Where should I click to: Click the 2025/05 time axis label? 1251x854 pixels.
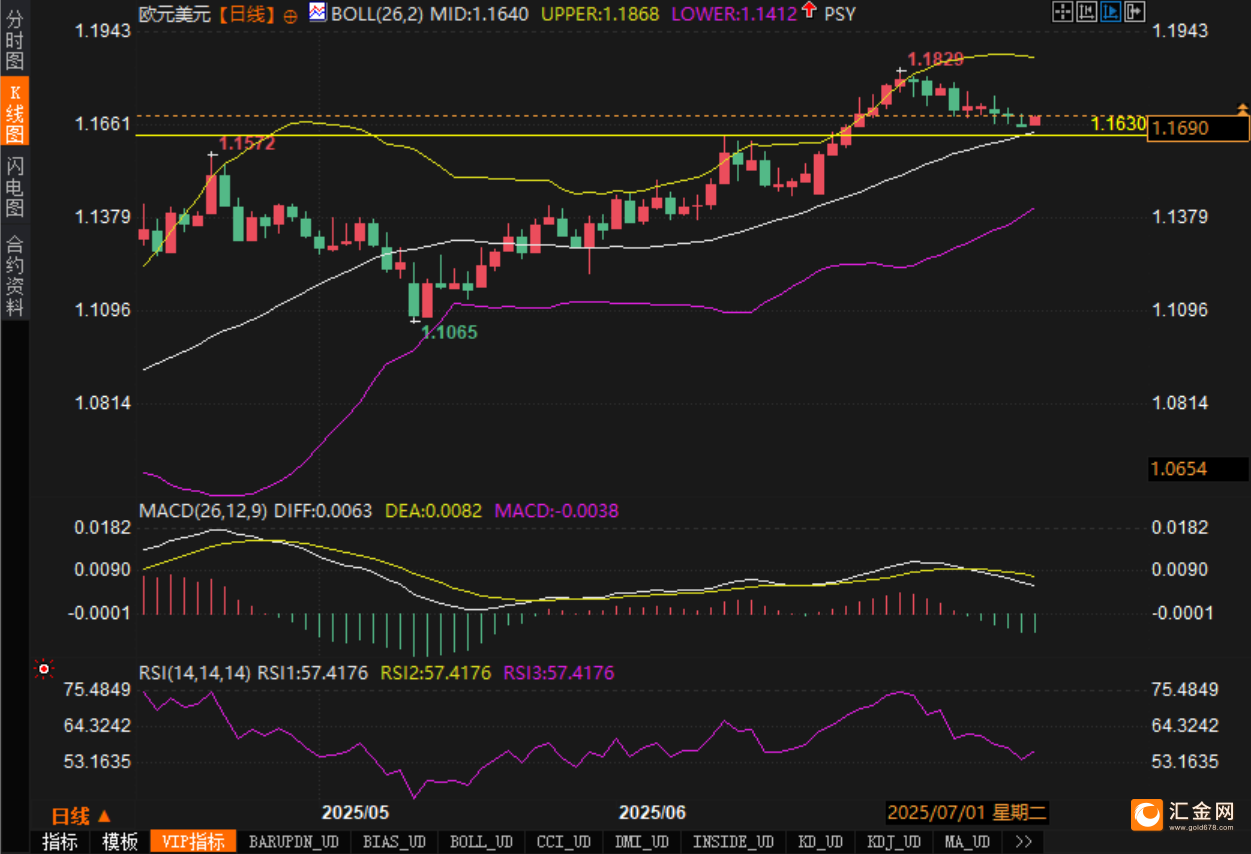(355, 811)
